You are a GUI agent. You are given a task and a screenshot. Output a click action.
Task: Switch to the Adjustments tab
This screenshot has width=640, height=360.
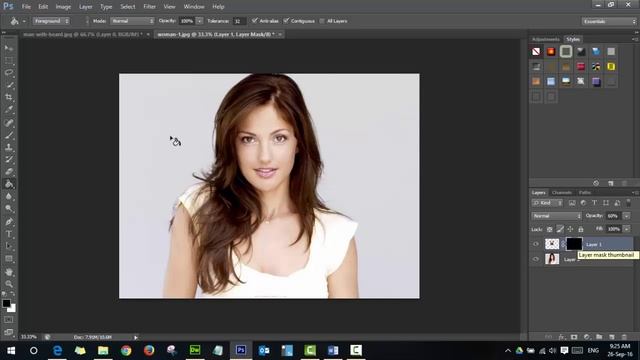pos(546,39)
